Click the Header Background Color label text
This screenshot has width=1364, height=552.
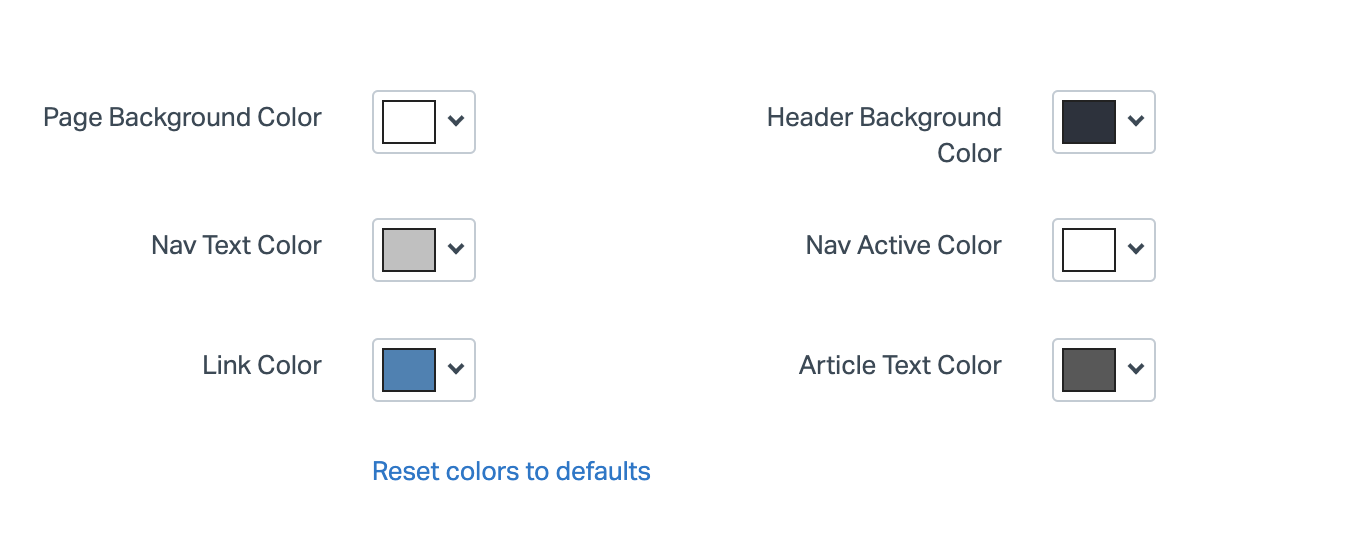[884, 118]
